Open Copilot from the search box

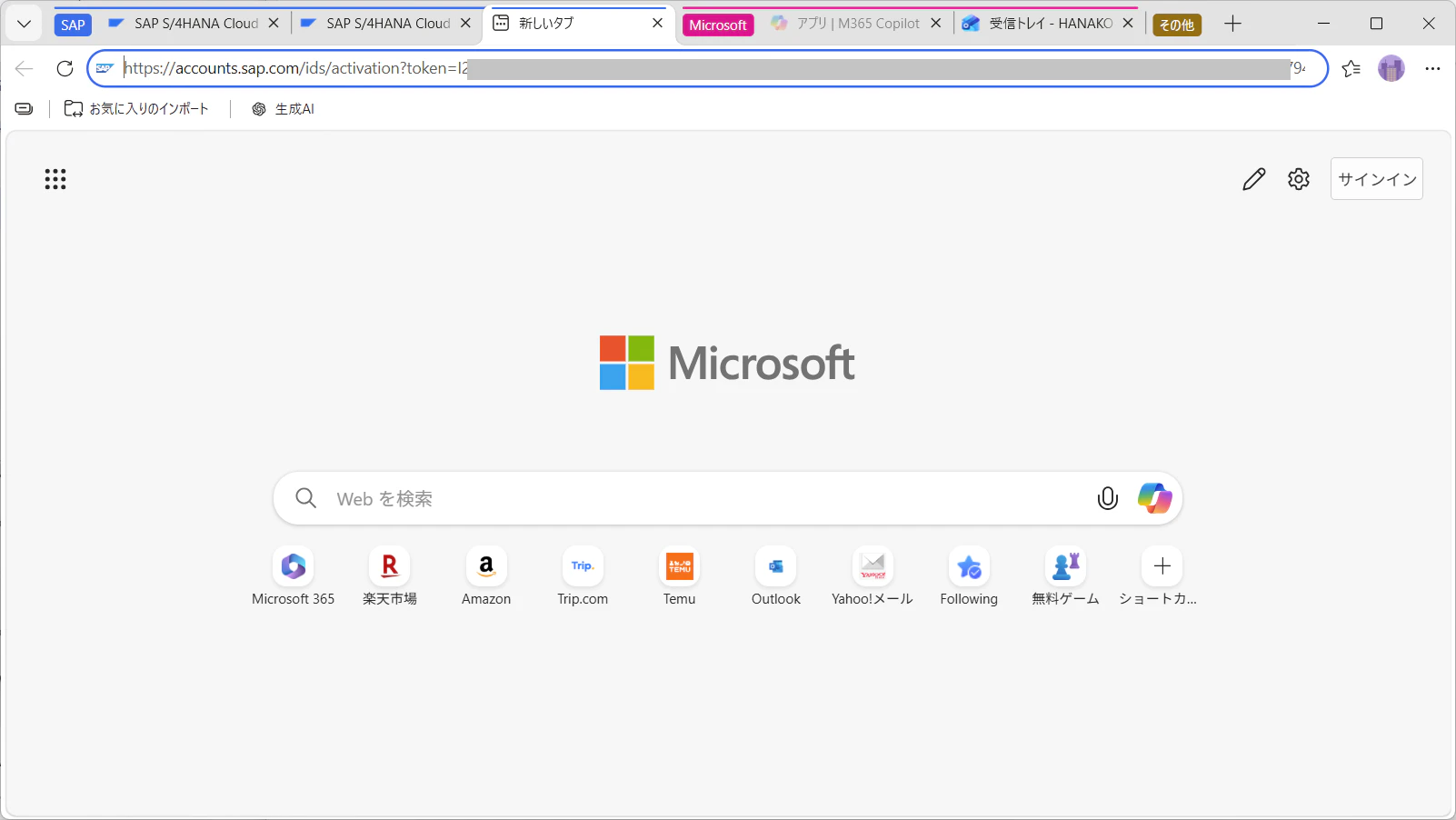(1155, 498)
